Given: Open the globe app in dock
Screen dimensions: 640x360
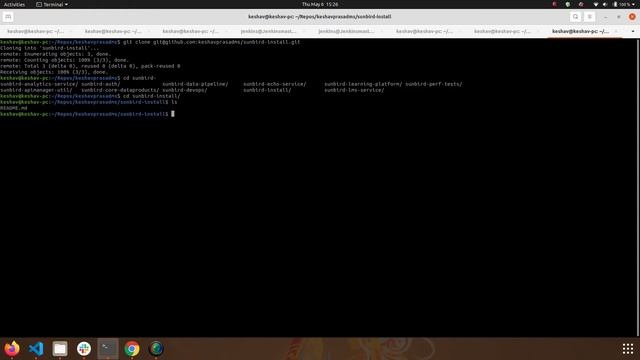Looking at the screenshot, I should click(x=156, y=349).
